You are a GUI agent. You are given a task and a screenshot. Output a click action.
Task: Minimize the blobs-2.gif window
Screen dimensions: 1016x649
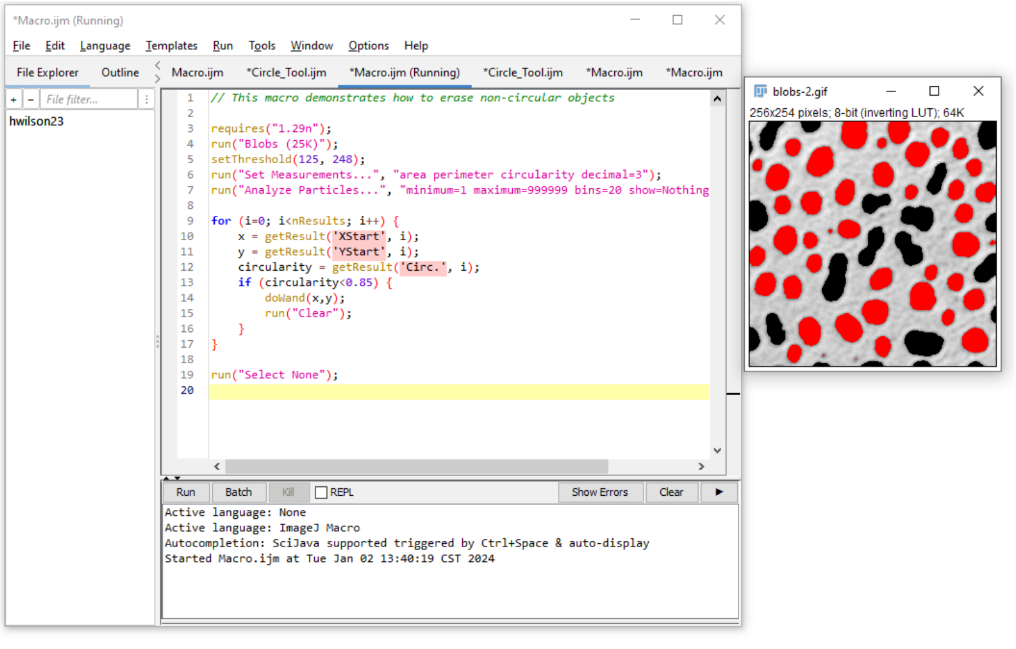click(x=891, y=91)
